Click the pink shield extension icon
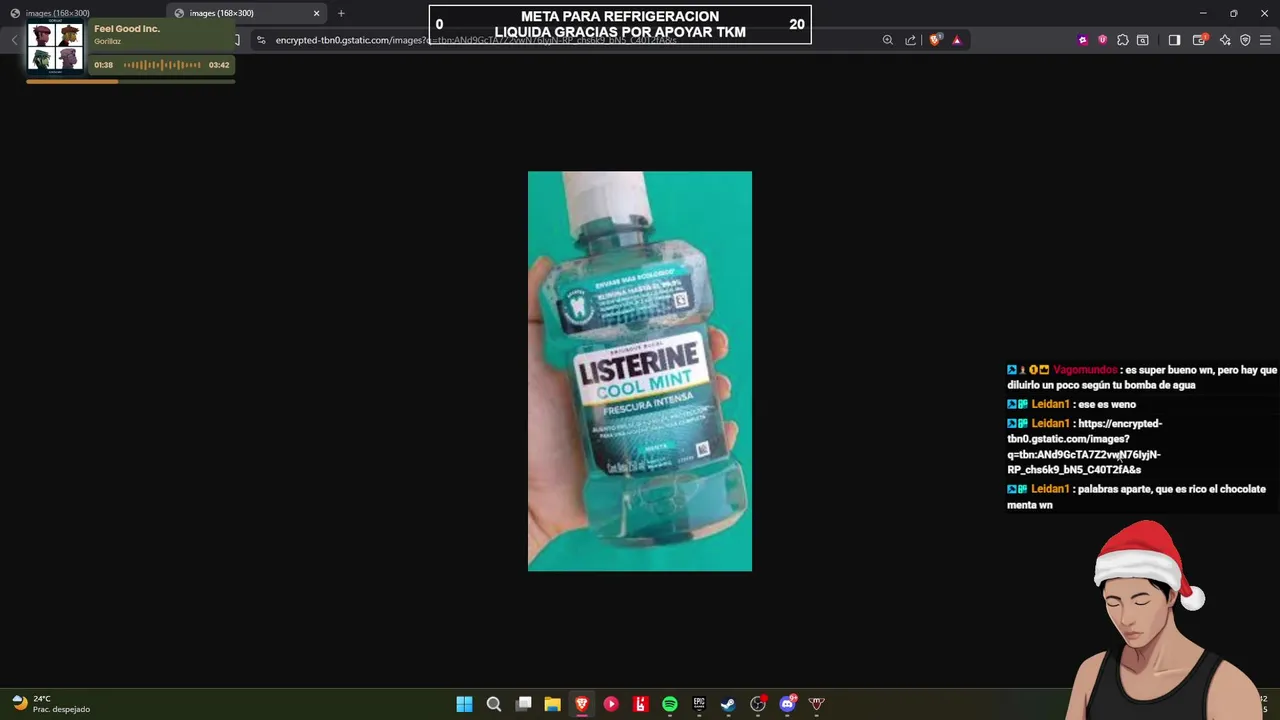The height and width of the screenshot is (720, 1280). pyautogui.click(x=1102, y=40)
